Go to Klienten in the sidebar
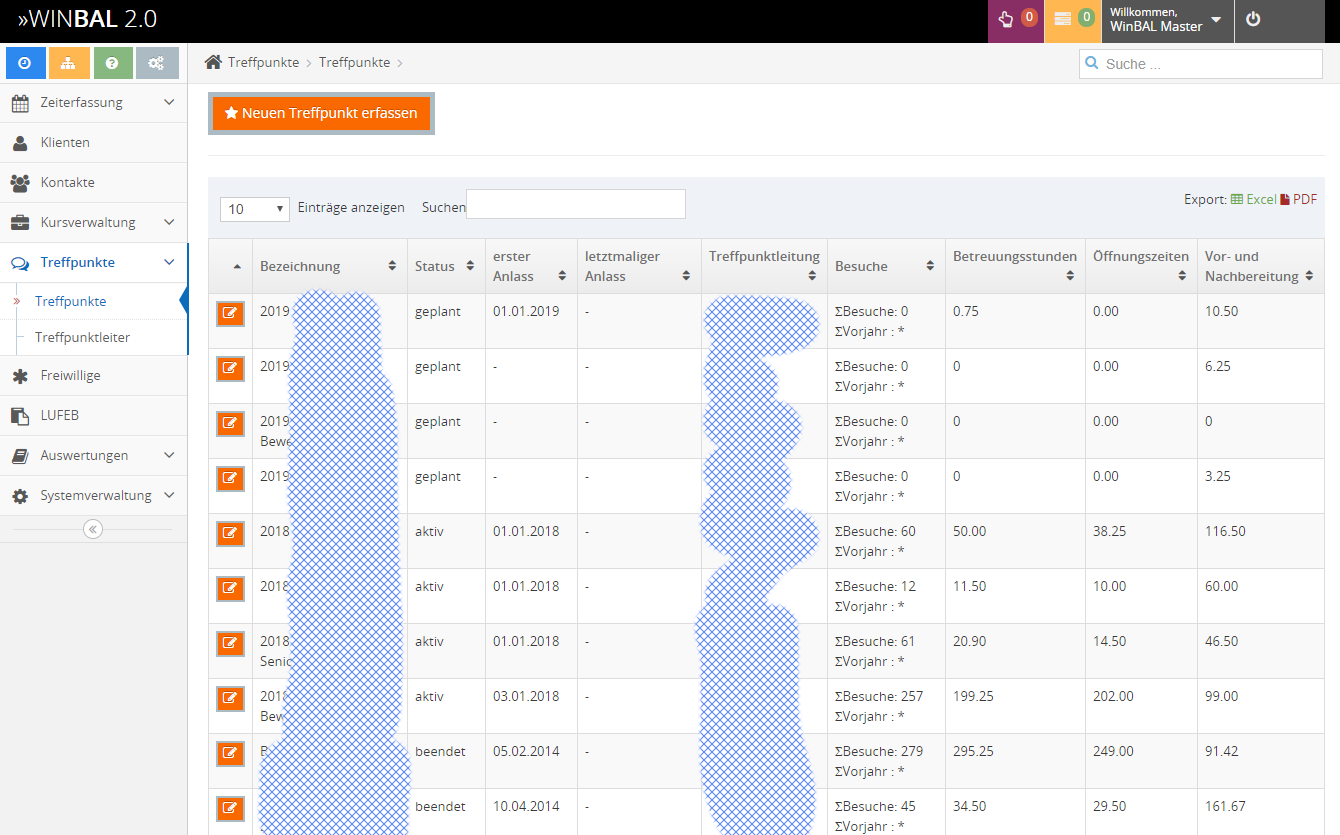The width and height of the screenshot is (1340, 835). coord(65,142)
